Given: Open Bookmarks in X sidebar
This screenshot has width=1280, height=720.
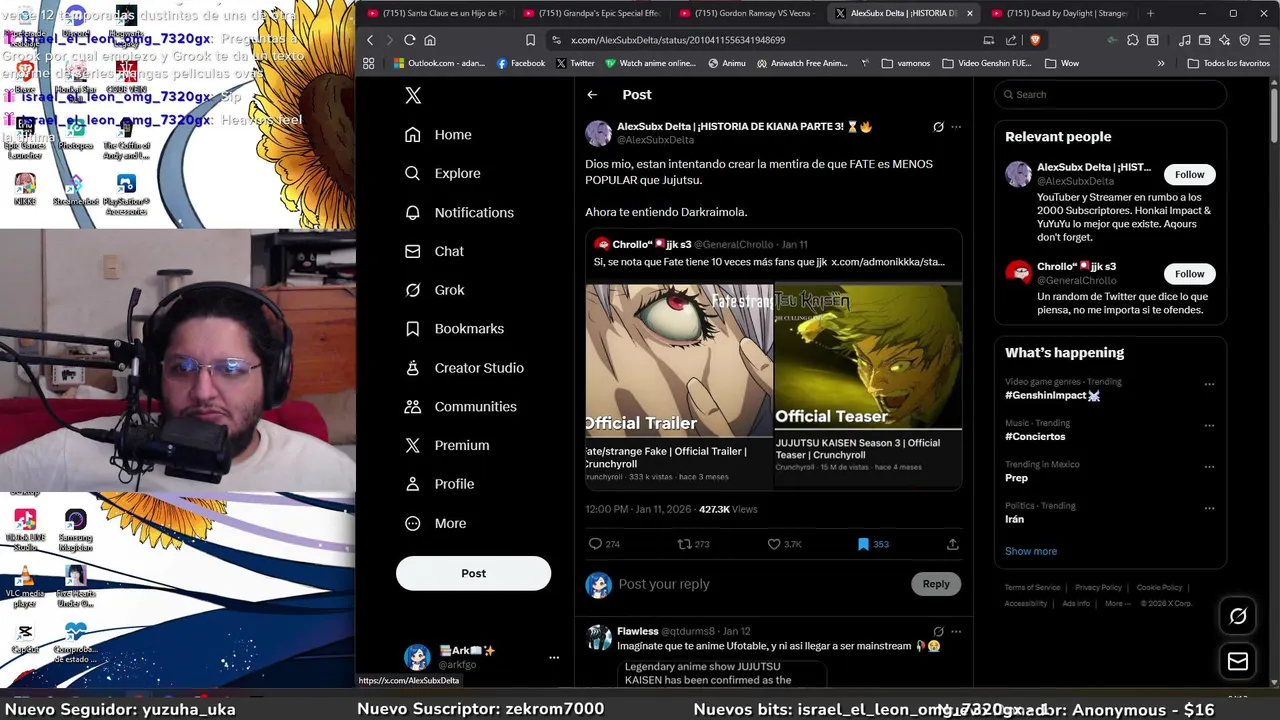Looking at the screenshot, I should 454,328.
